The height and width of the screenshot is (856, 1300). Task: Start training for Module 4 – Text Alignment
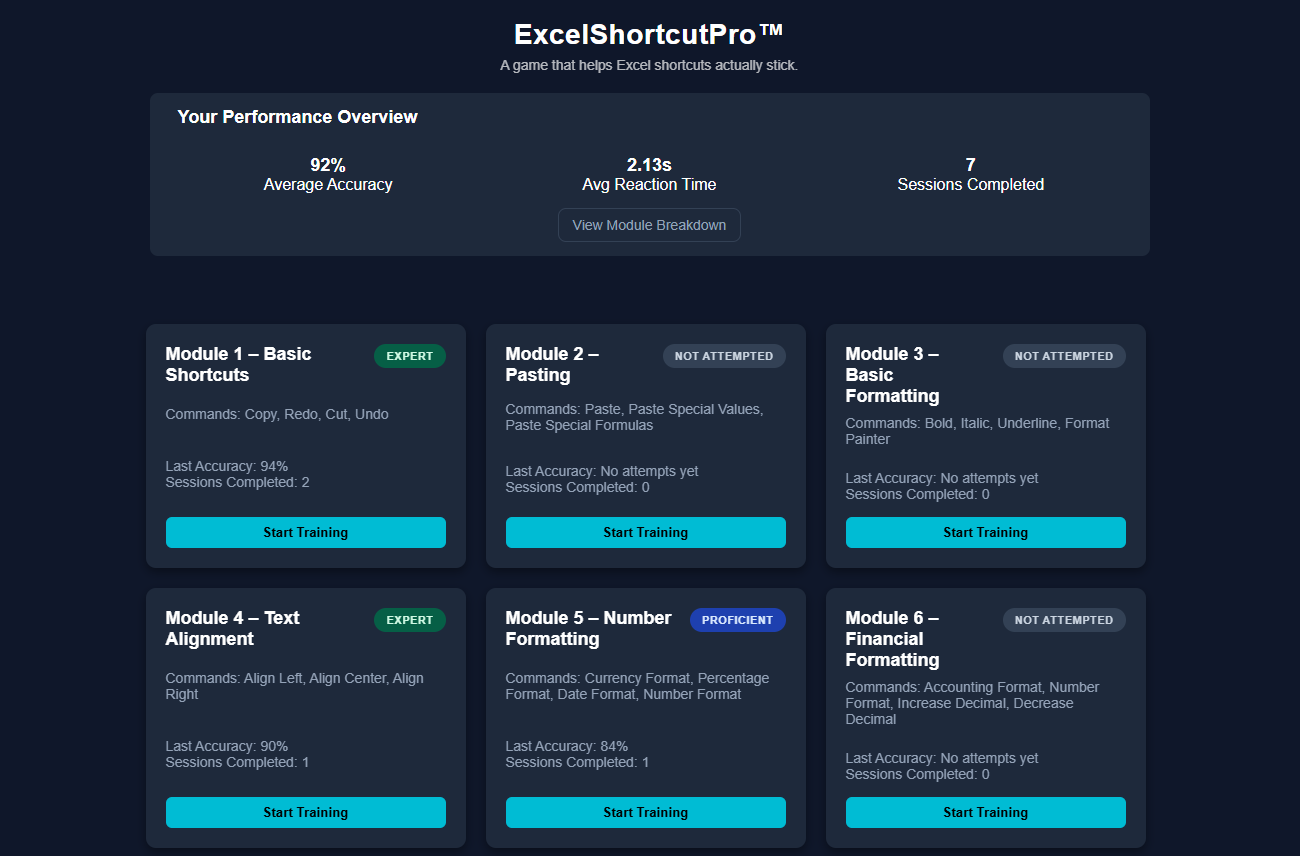[305, 812]
